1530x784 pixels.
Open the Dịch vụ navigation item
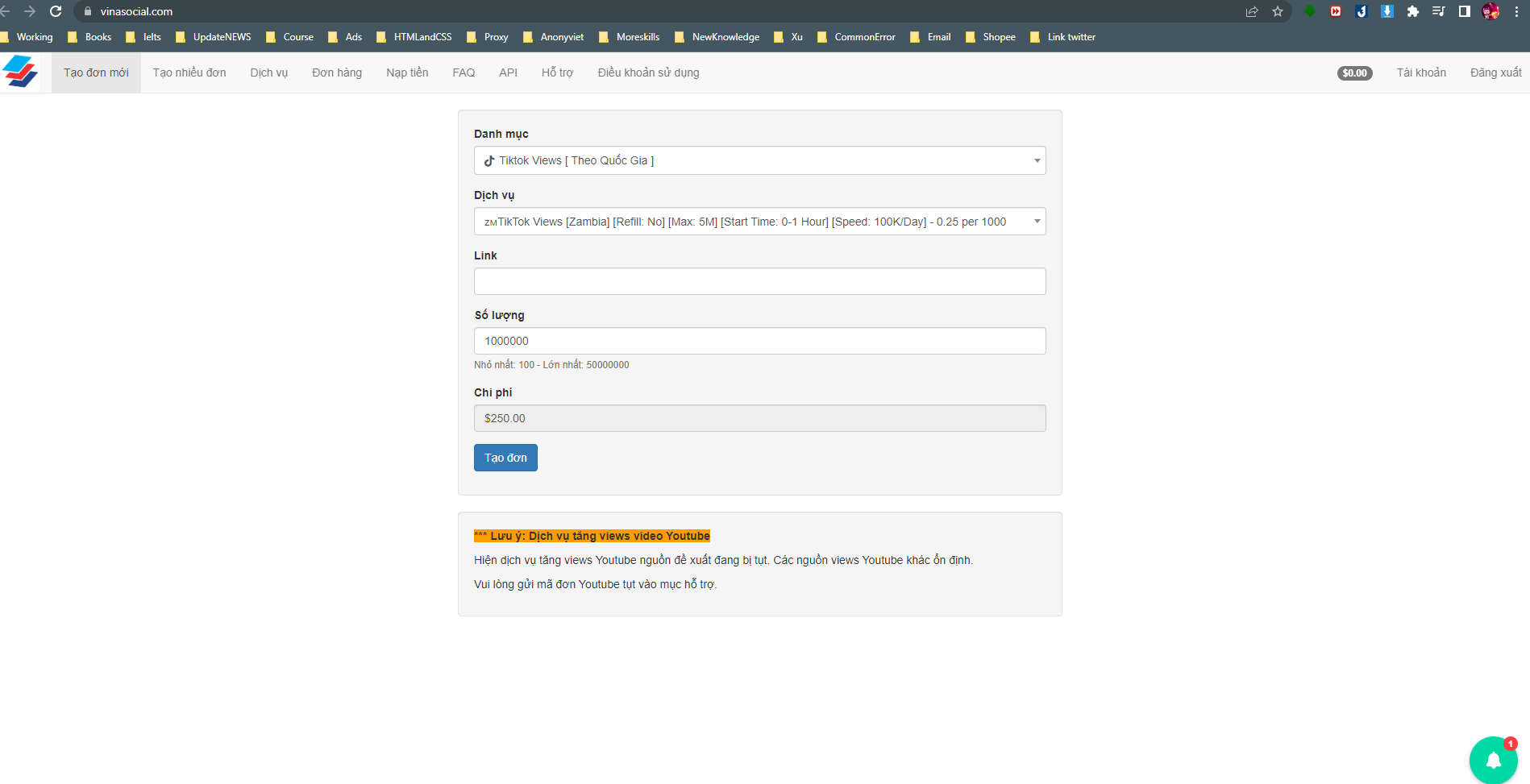click(x=269, y=73)
